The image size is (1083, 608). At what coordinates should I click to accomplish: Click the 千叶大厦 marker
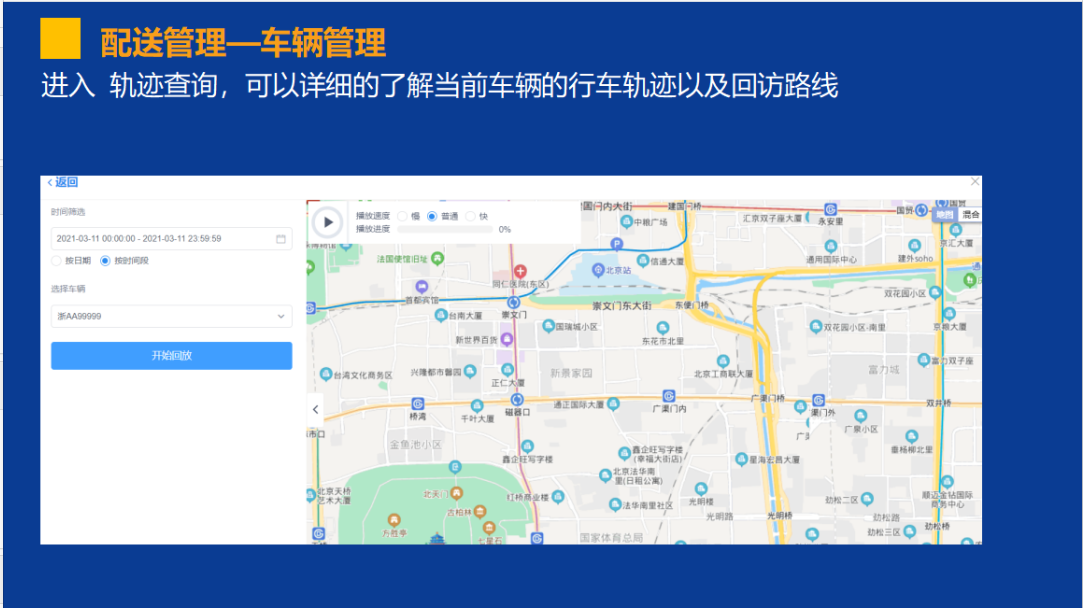477,406
